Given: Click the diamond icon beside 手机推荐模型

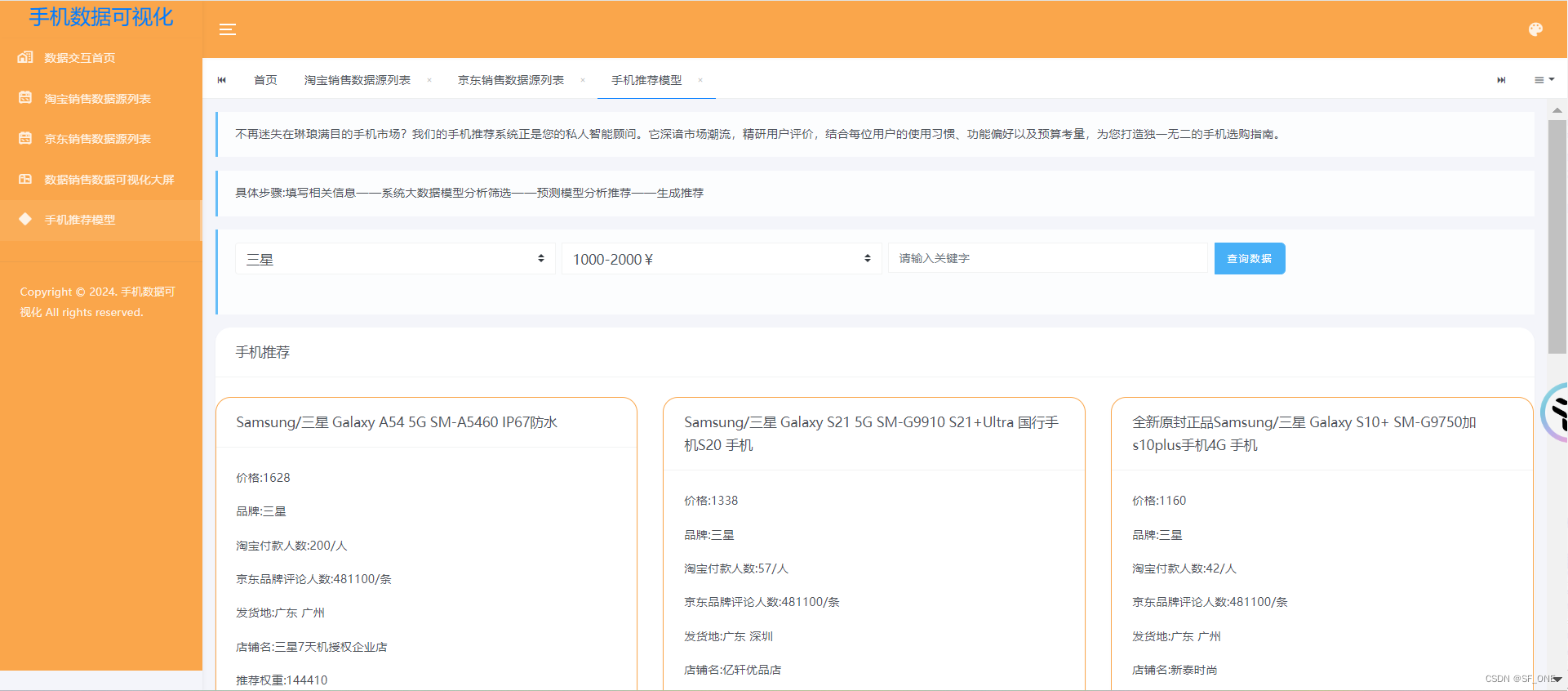Looking at the screenshot, I should [25, 219].
